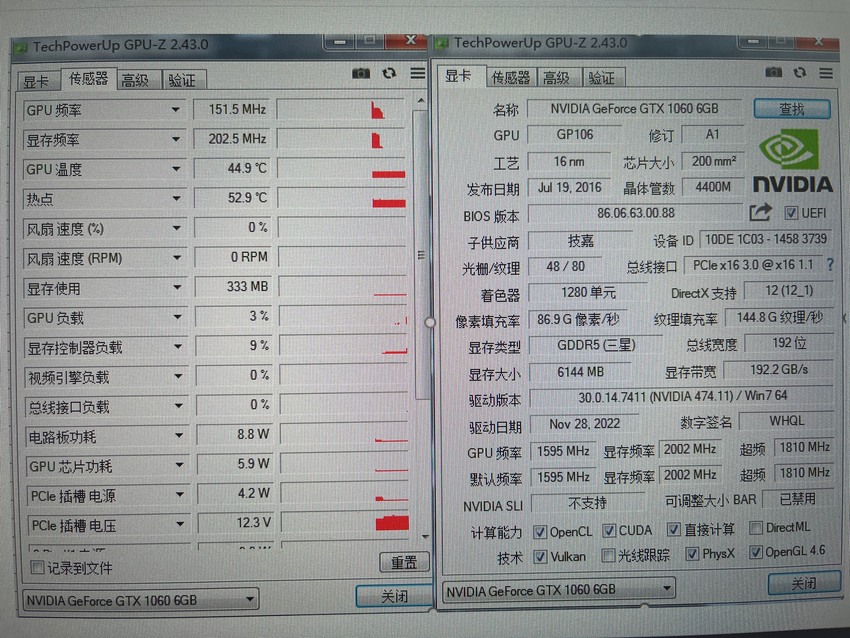
Task: Open the 风扇速度 (RPM) sensor dropdown
Action: click(x=177, y=257)
